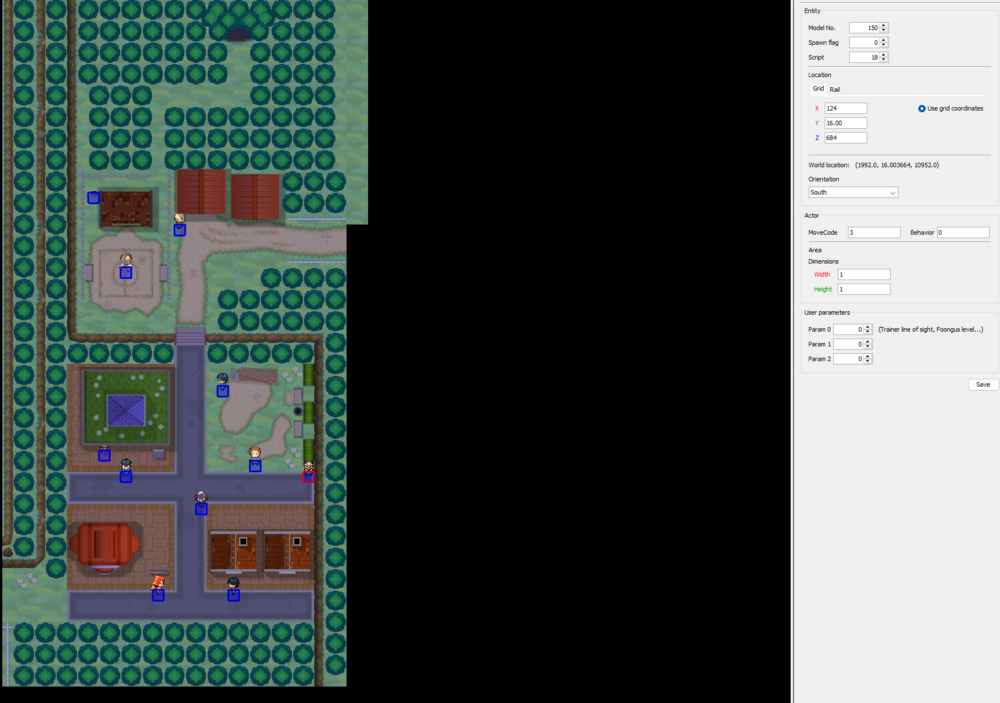The height and width of the screenshot is (703, 1000).
Task: Select the signpost entity in the upper-left forest
Action: click(93, 198)
